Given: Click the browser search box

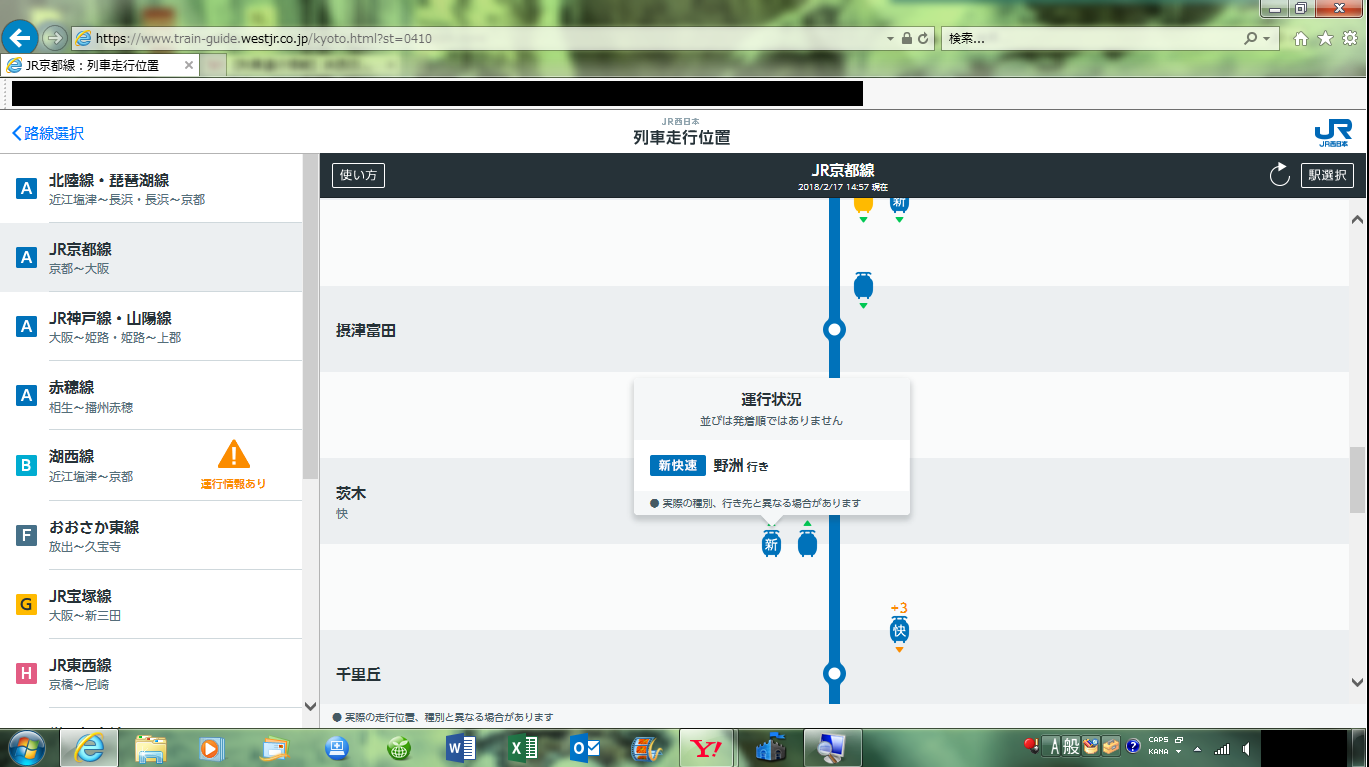Looking at the screenshot, I should point(1090,38).
